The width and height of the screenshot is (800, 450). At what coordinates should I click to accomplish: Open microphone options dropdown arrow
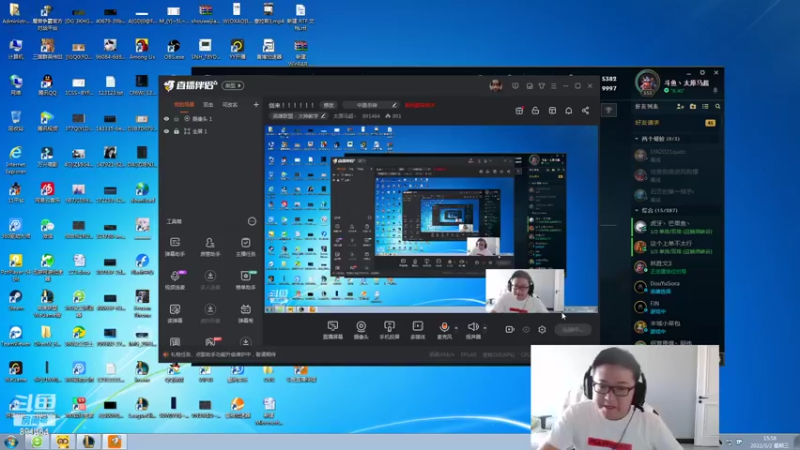coord(456,328)
